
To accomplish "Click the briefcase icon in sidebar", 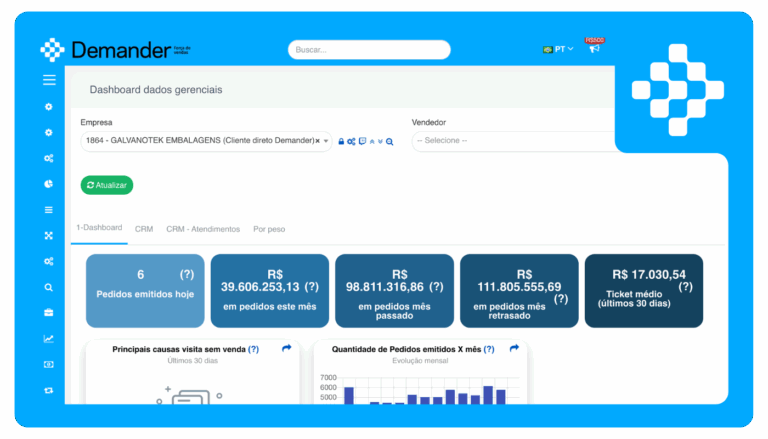I will point(48,312).
